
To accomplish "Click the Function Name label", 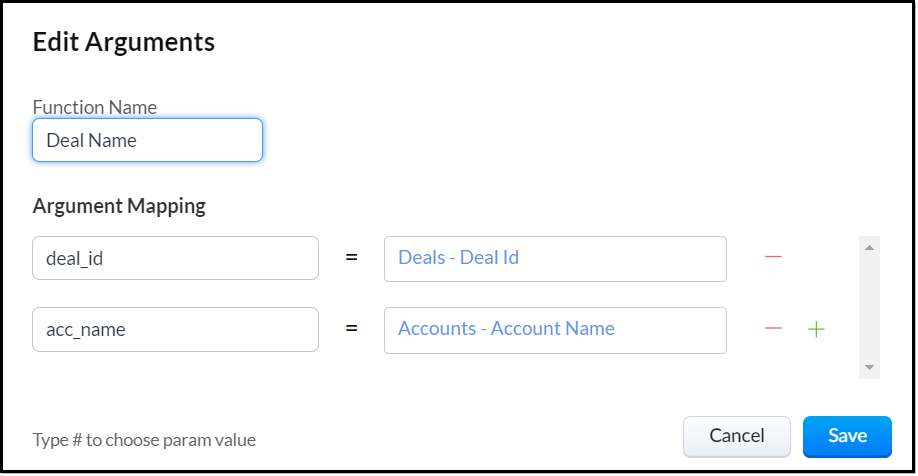I will click(95, 107).
